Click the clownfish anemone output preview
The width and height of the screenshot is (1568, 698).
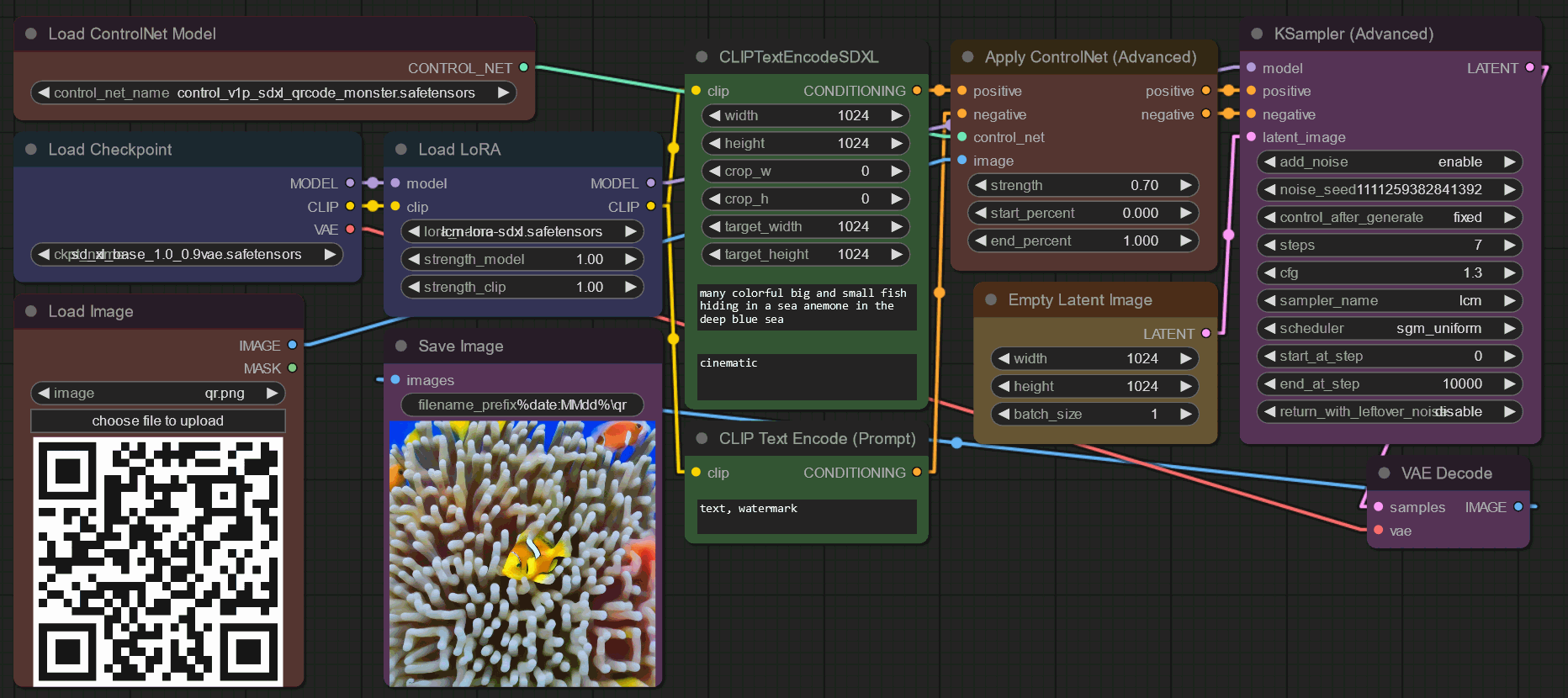point(522,554)
